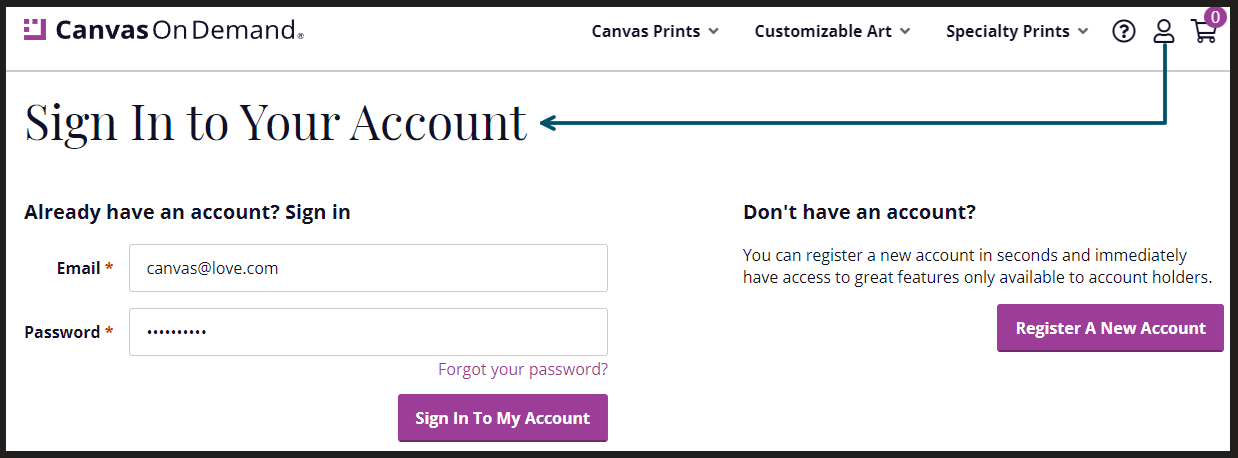This screenshot has width=1238, height=458.
Task: Open the user account icon
Action: [1163, 32]
